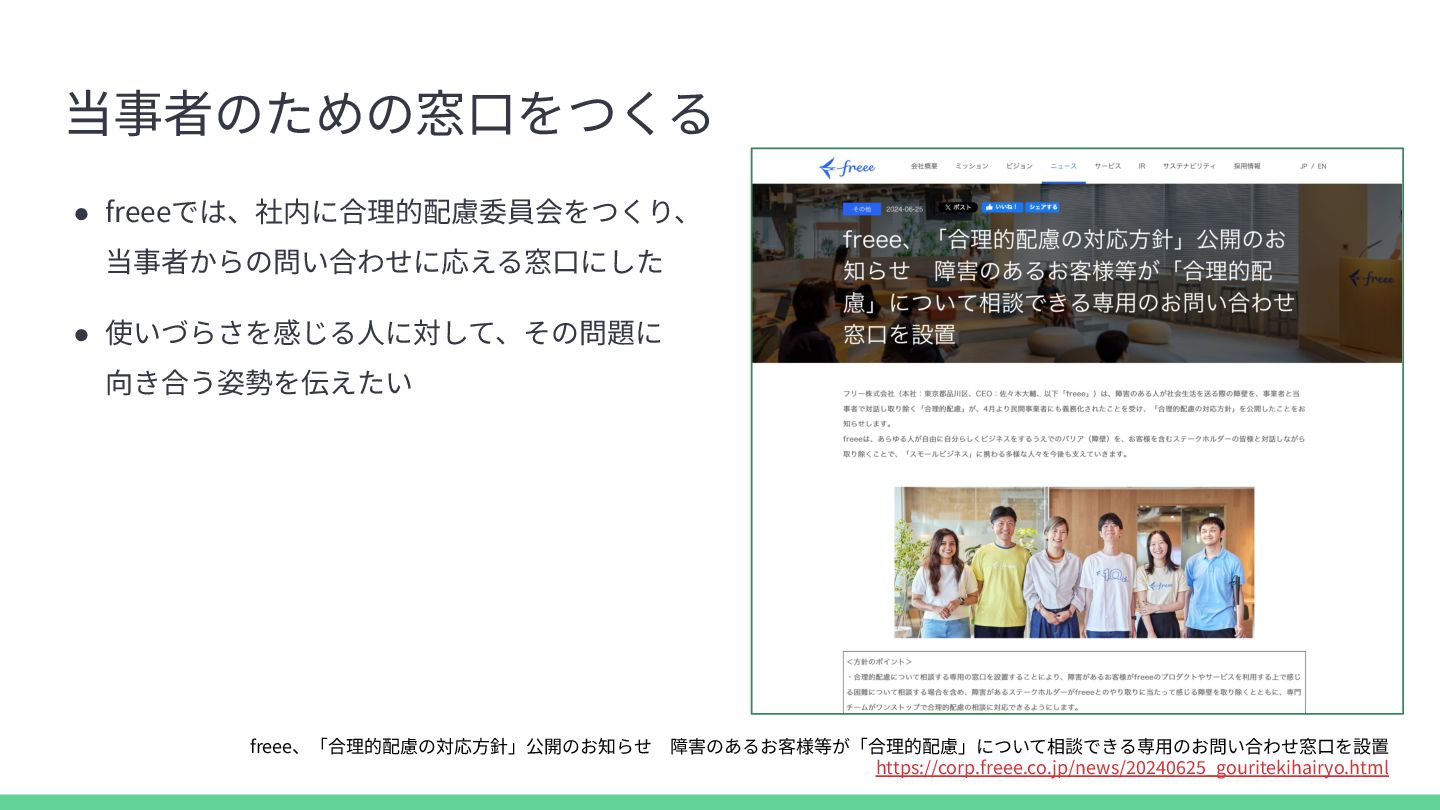The height and width of the screenshot is (810, 1440).
Task: Click the Facebook いいね！ button
Action: (1001, 207)
